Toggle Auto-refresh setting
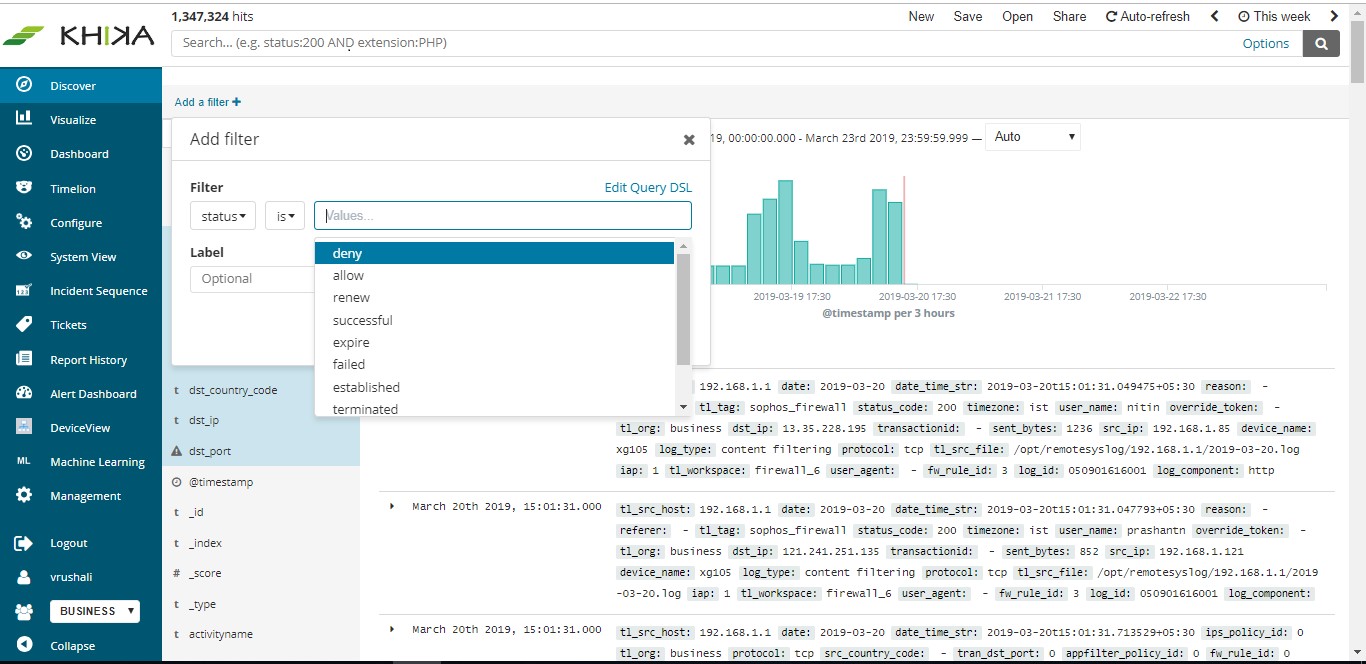 pyautogui.click(x=1148, y=16)
